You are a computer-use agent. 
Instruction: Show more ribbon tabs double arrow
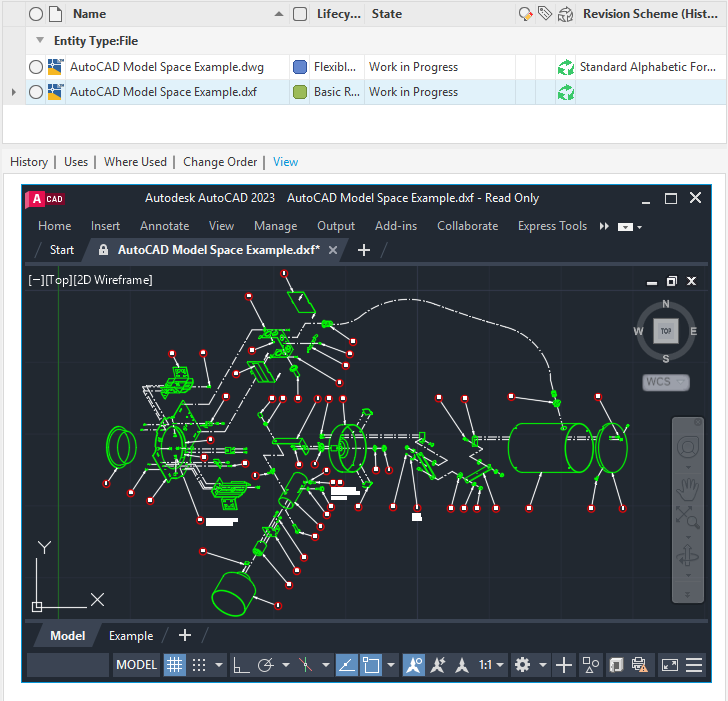pyautogui.click(x=604, y=227)
